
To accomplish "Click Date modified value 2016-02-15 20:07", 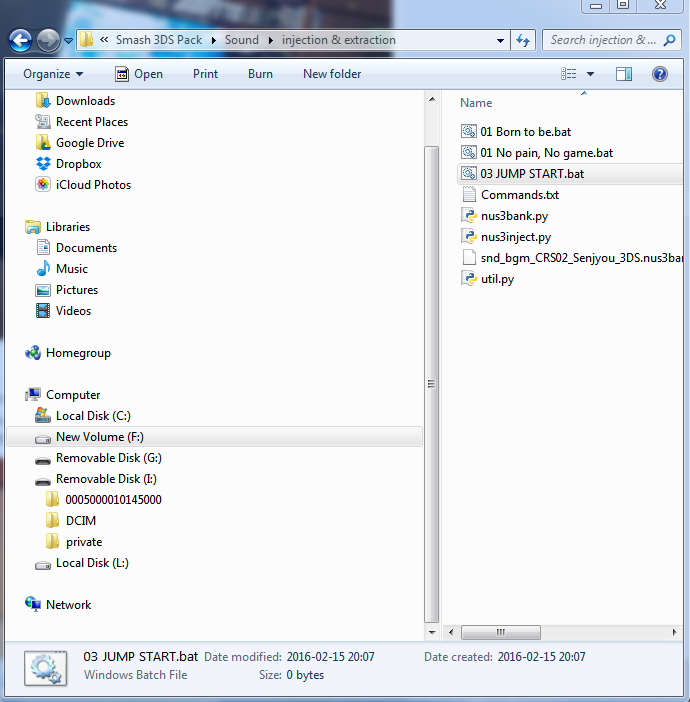I will tap(330, 657).
